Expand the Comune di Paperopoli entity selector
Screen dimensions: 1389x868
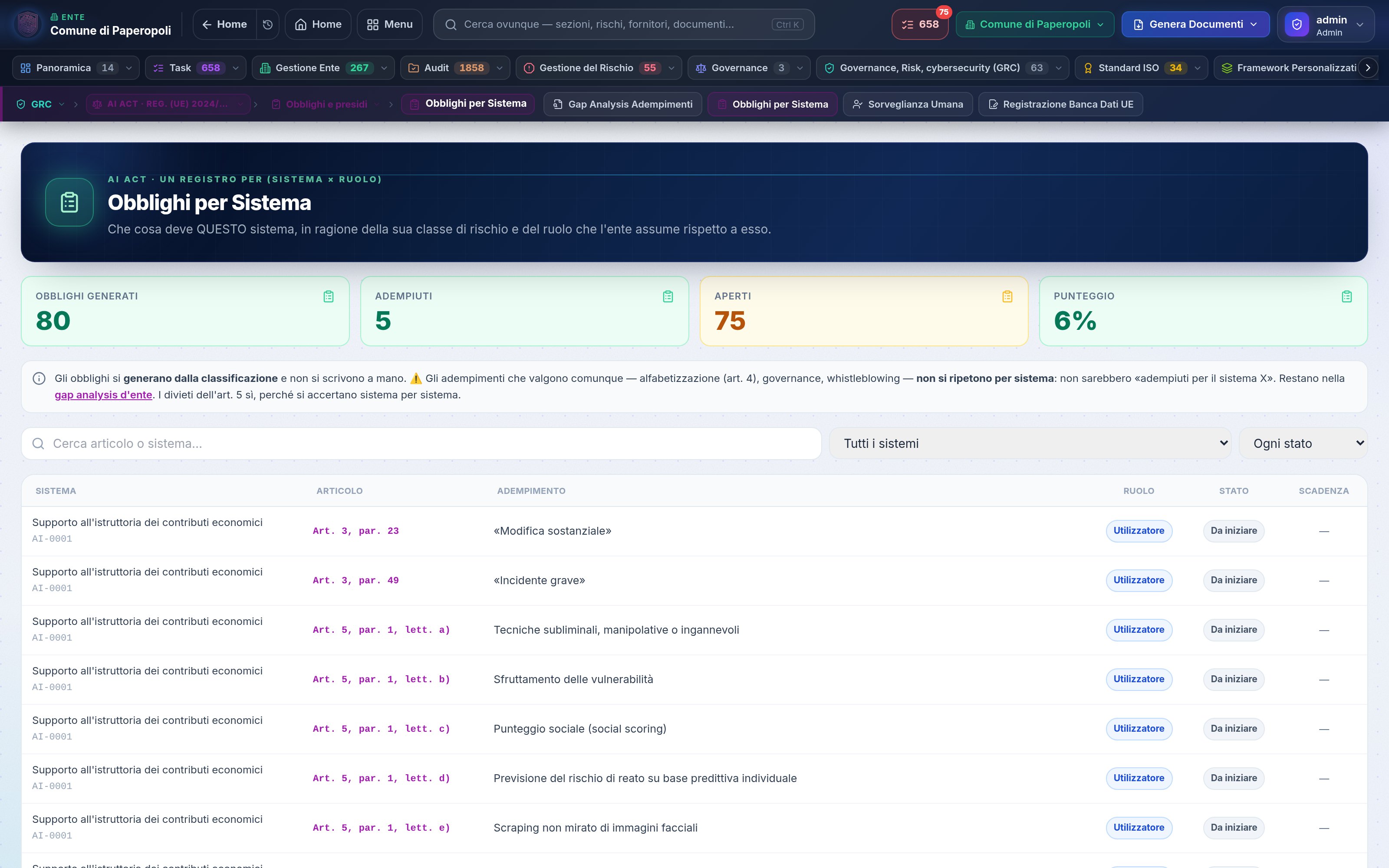[x=1035, y=24]
